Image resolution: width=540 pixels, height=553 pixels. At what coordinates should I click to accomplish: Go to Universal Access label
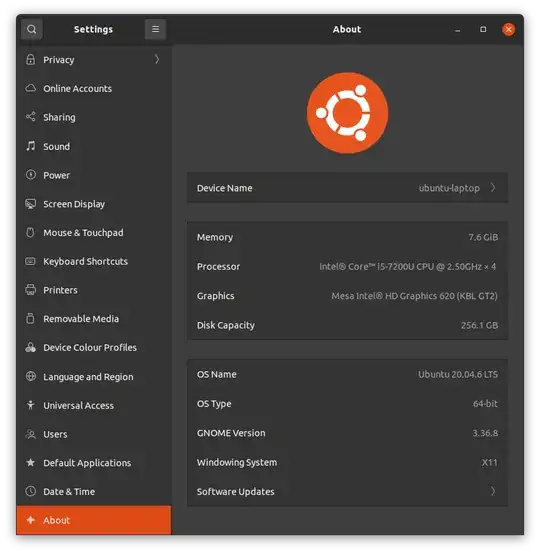pos(78,405)
